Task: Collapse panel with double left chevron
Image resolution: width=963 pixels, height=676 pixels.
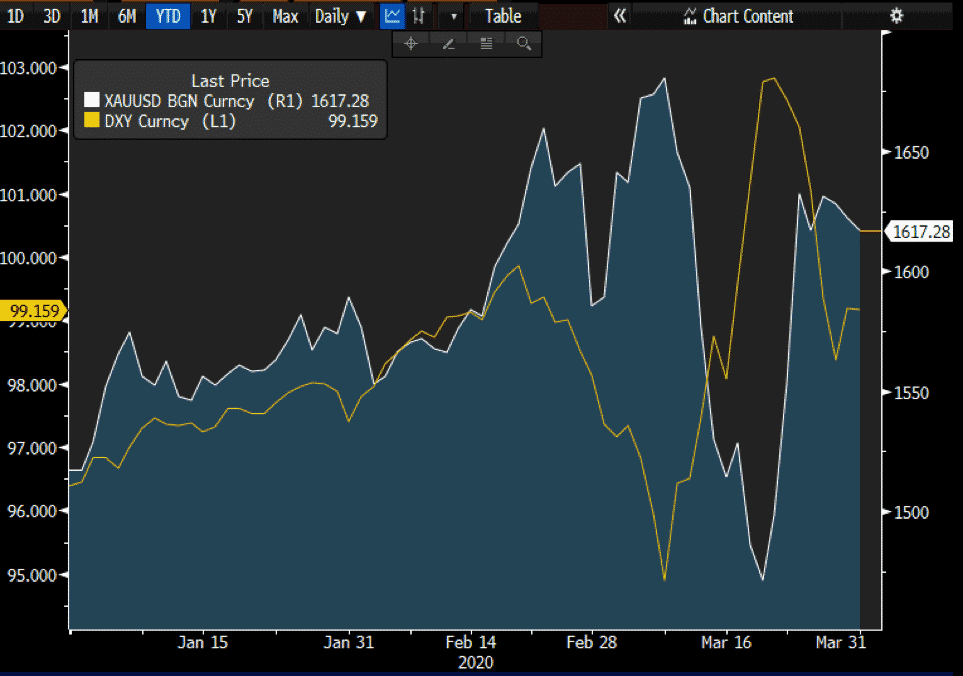Action: (x=620, y=16)
